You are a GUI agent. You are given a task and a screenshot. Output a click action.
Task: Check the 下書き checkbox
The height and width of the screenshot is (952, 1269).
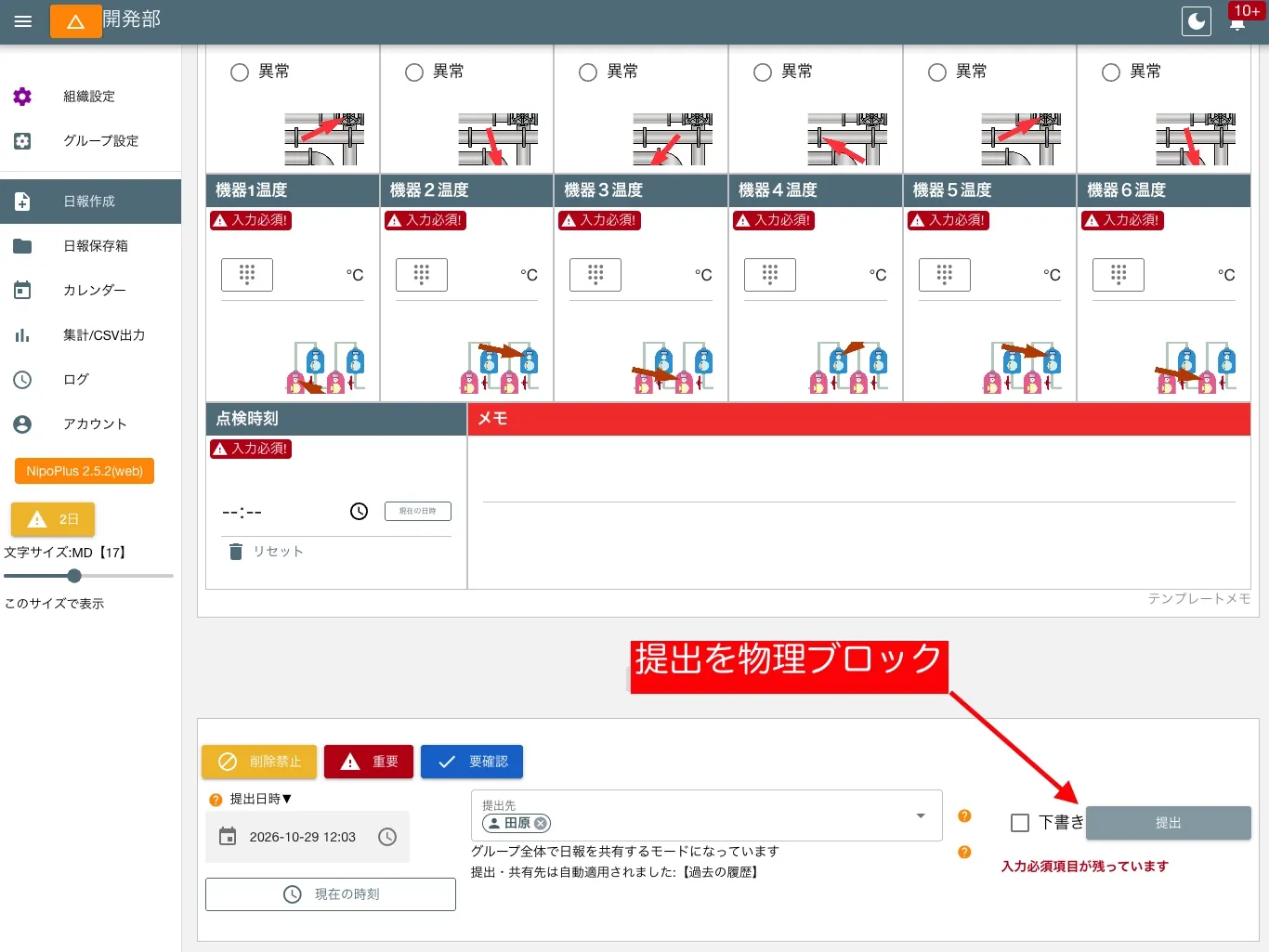pos(1020,823)
